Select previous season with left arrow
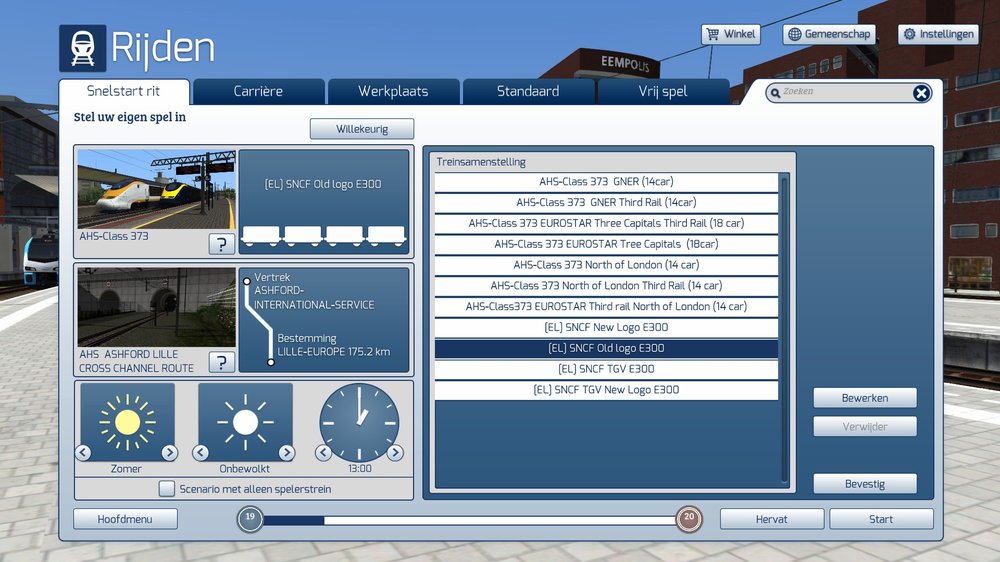 click(x=83, y=452)
